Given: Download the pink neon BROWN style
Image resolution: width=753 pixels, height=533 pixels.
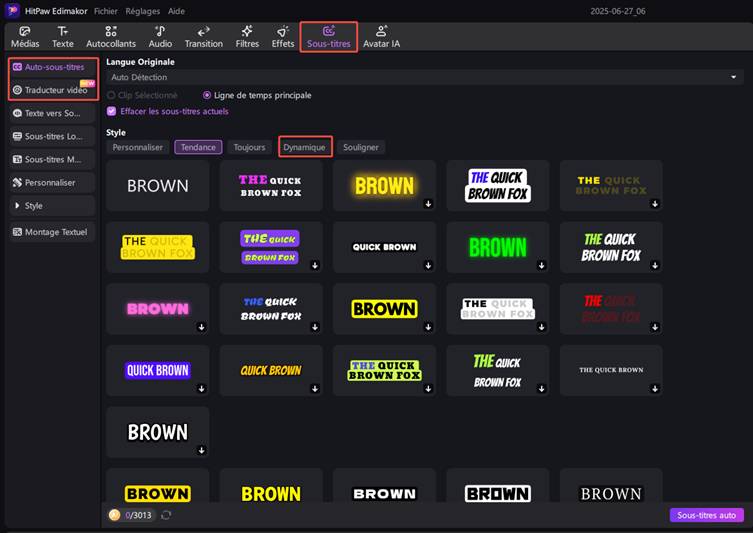Looking at the screenshot, I should [x=201, y=327].
